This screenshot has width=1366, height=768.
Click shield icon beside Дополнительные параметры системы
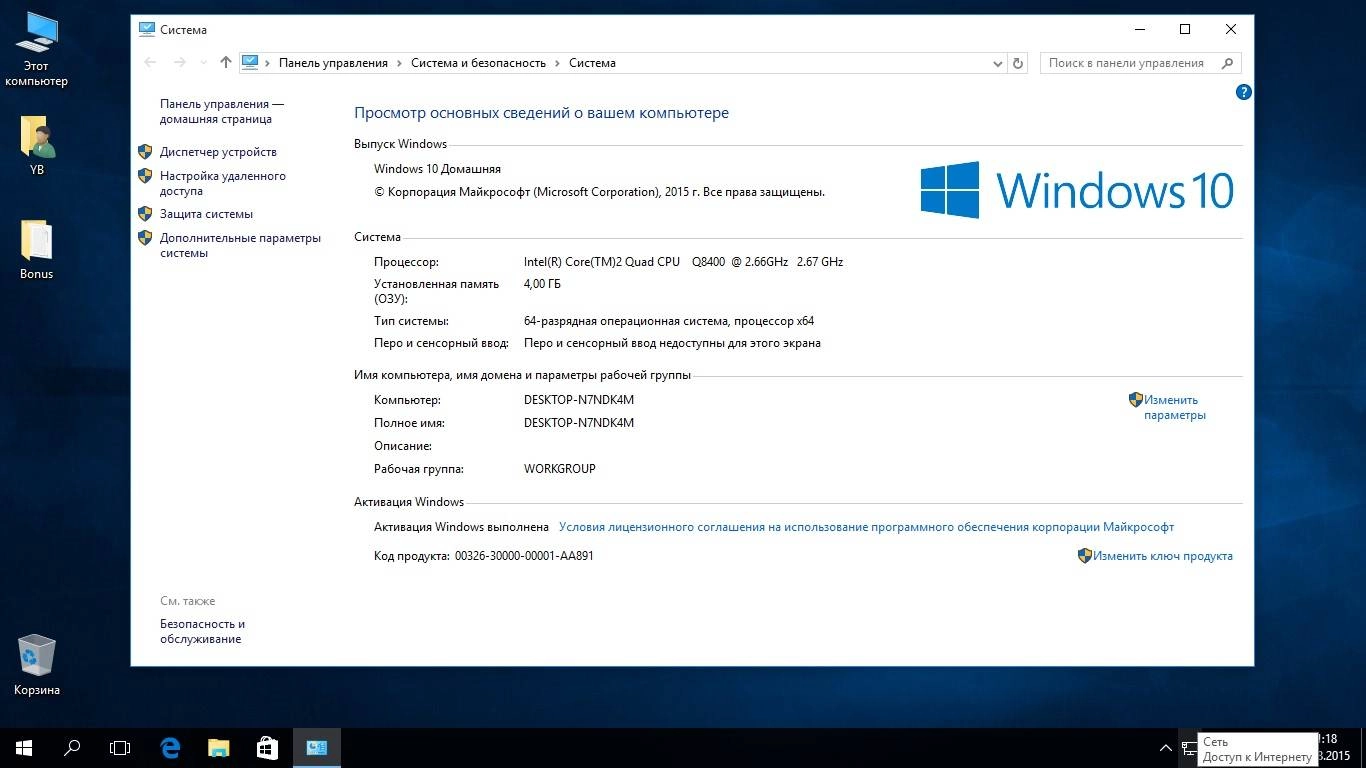pyautogui.click(x=145, y=238)
